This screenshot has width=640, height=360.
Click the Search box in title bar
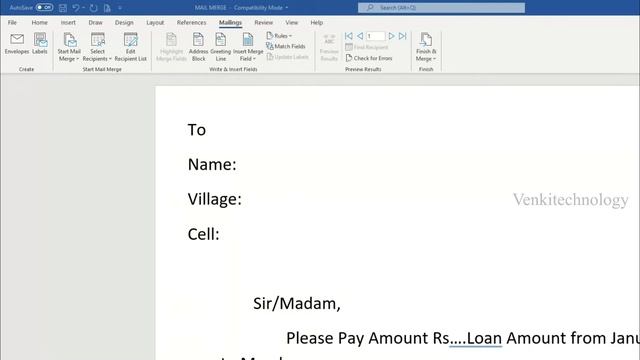click(x=441, y=8)
